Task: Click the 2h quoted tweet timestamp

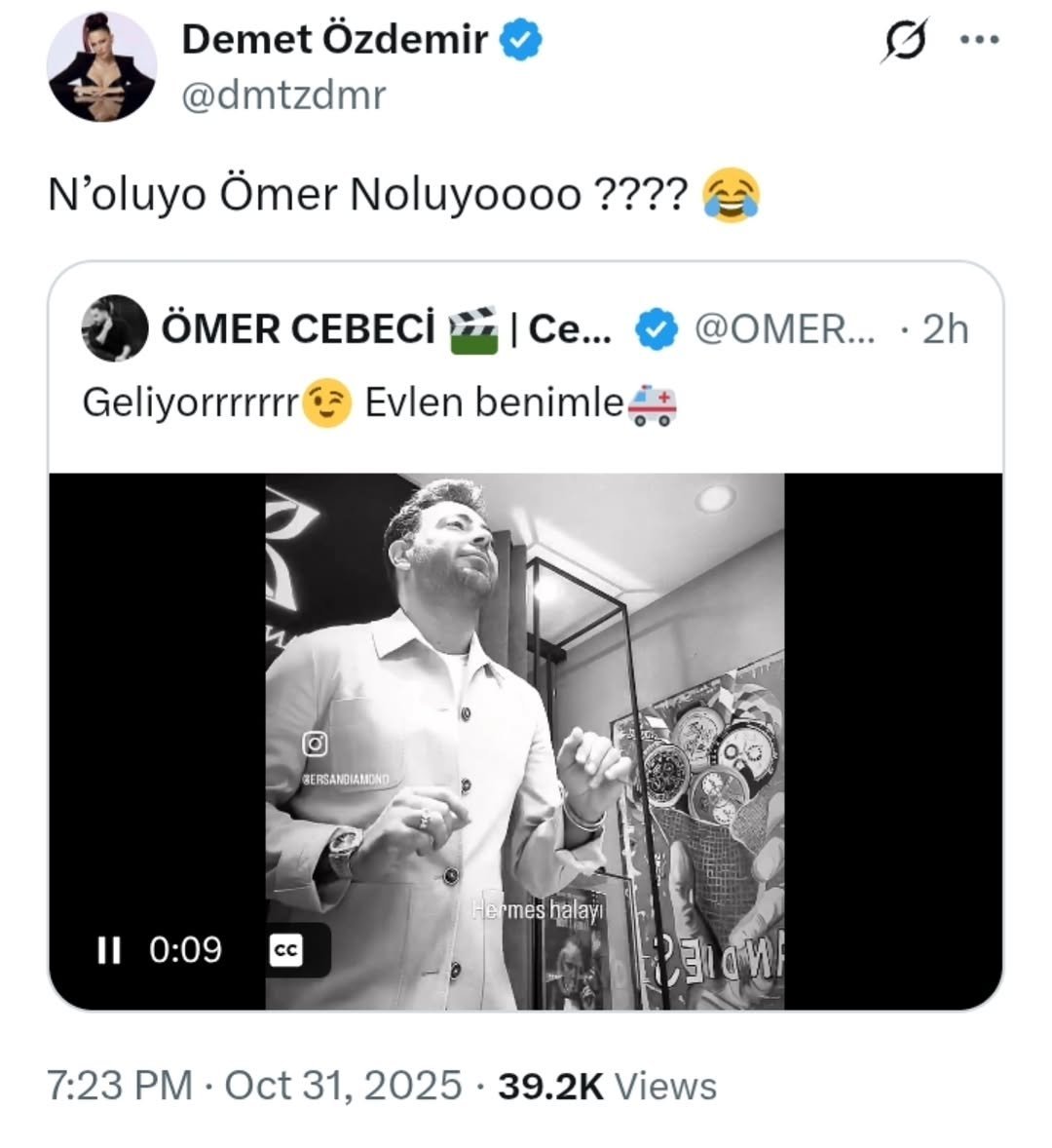Action: click(944, 329)
